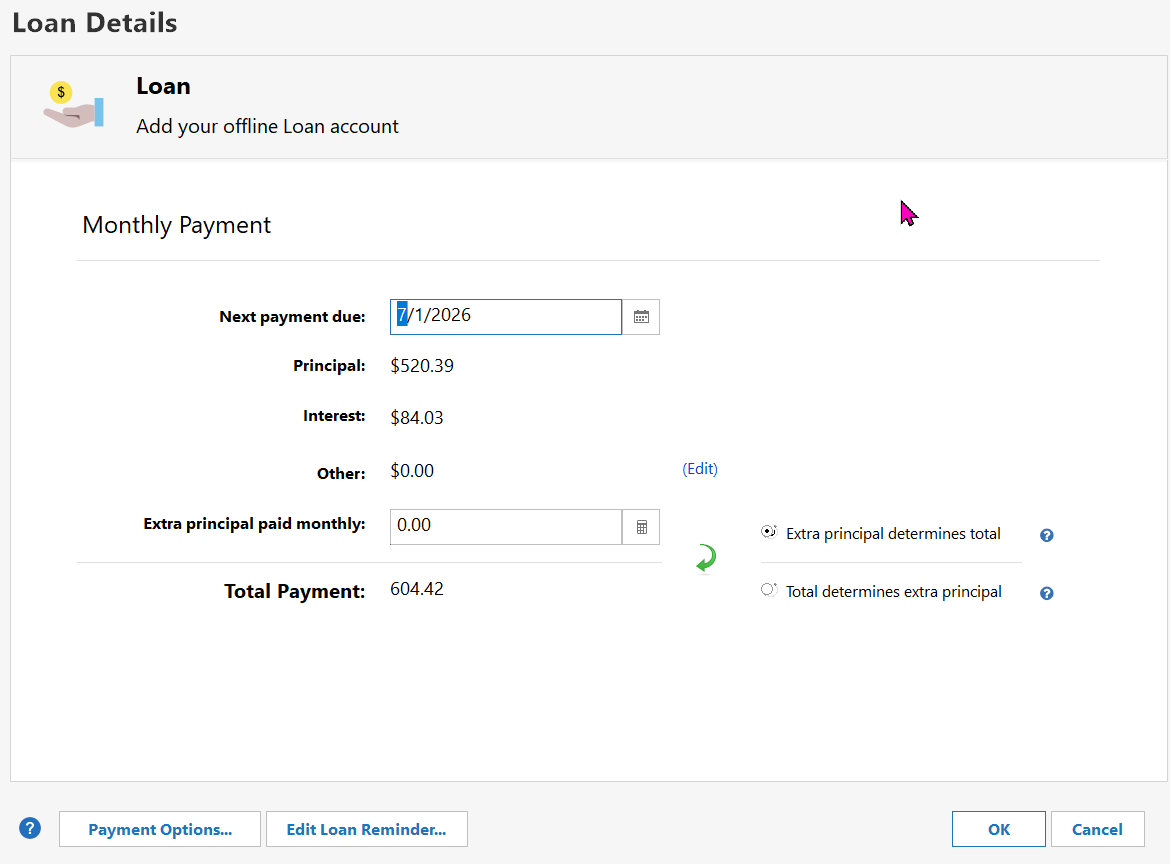The image size is (1170, 864).
Task: Open the calendar date picker icon
Action: (x=641, y=317)
